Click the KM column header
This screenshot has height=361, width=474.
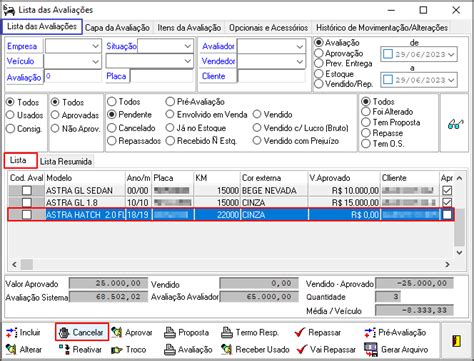[x=217, y=178]
